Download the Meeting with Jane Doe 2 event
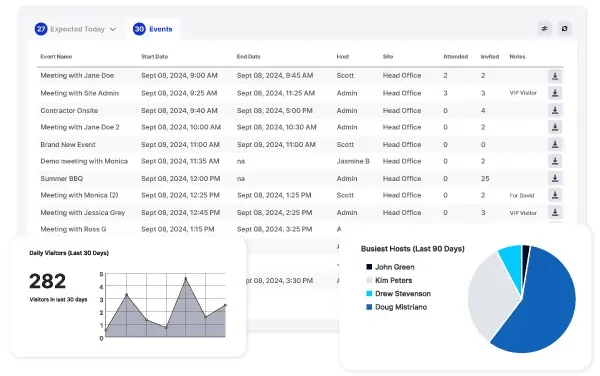 tap(555, 127)
